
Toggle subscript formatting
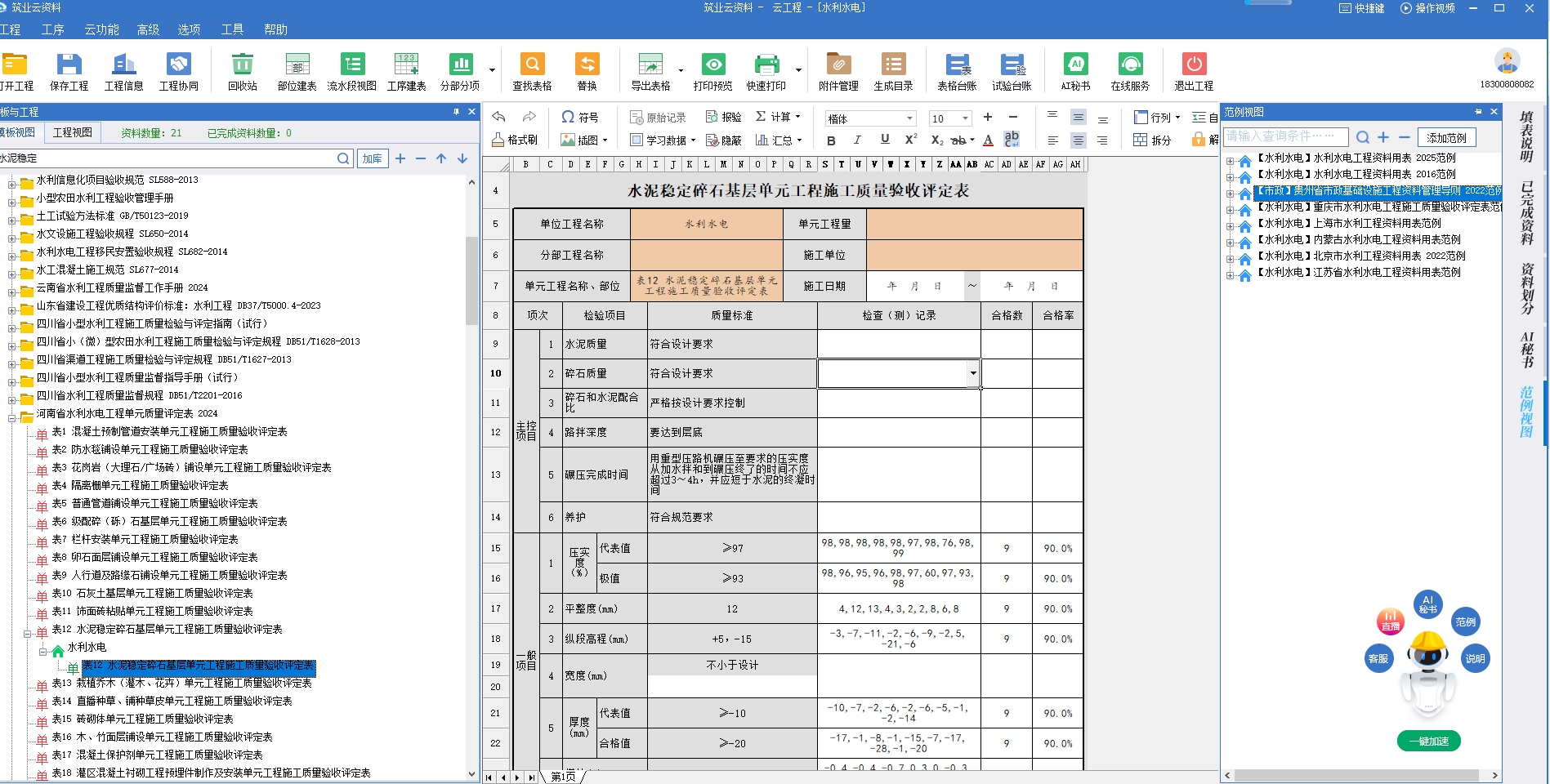click(937, 140)
